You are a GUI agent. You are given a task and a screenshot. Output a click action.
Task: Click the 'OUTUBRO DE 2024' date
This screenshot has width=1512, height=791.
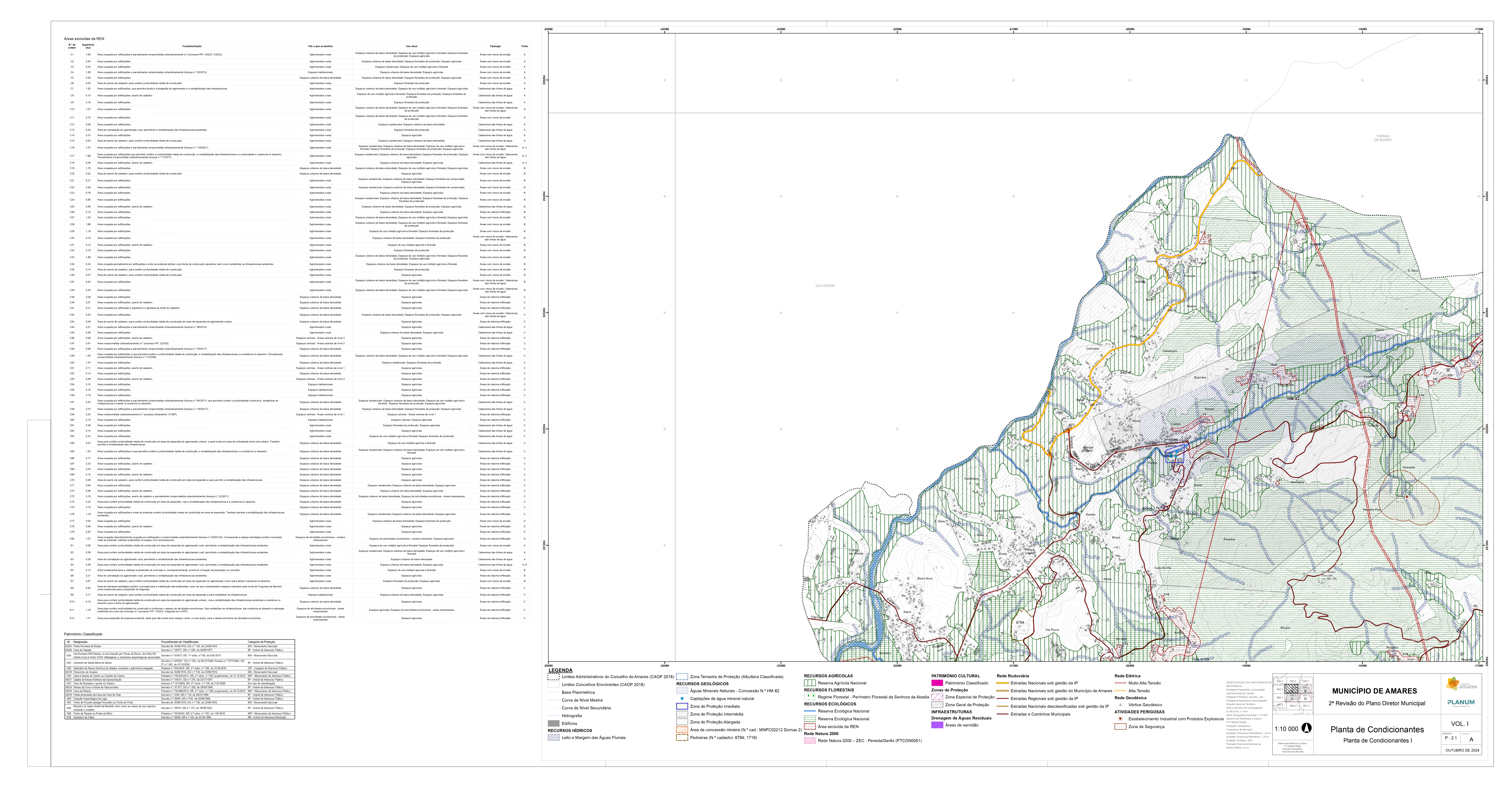point(1463,750)
